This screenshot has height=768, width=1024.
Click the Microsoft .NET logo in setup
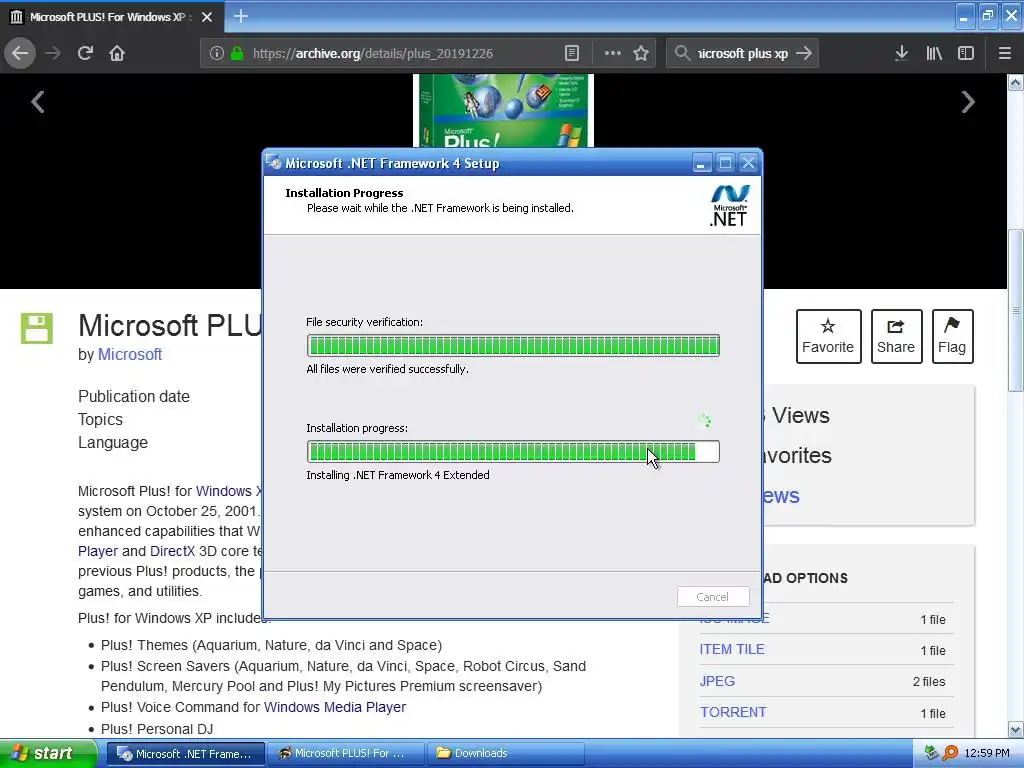pos(729,206)
